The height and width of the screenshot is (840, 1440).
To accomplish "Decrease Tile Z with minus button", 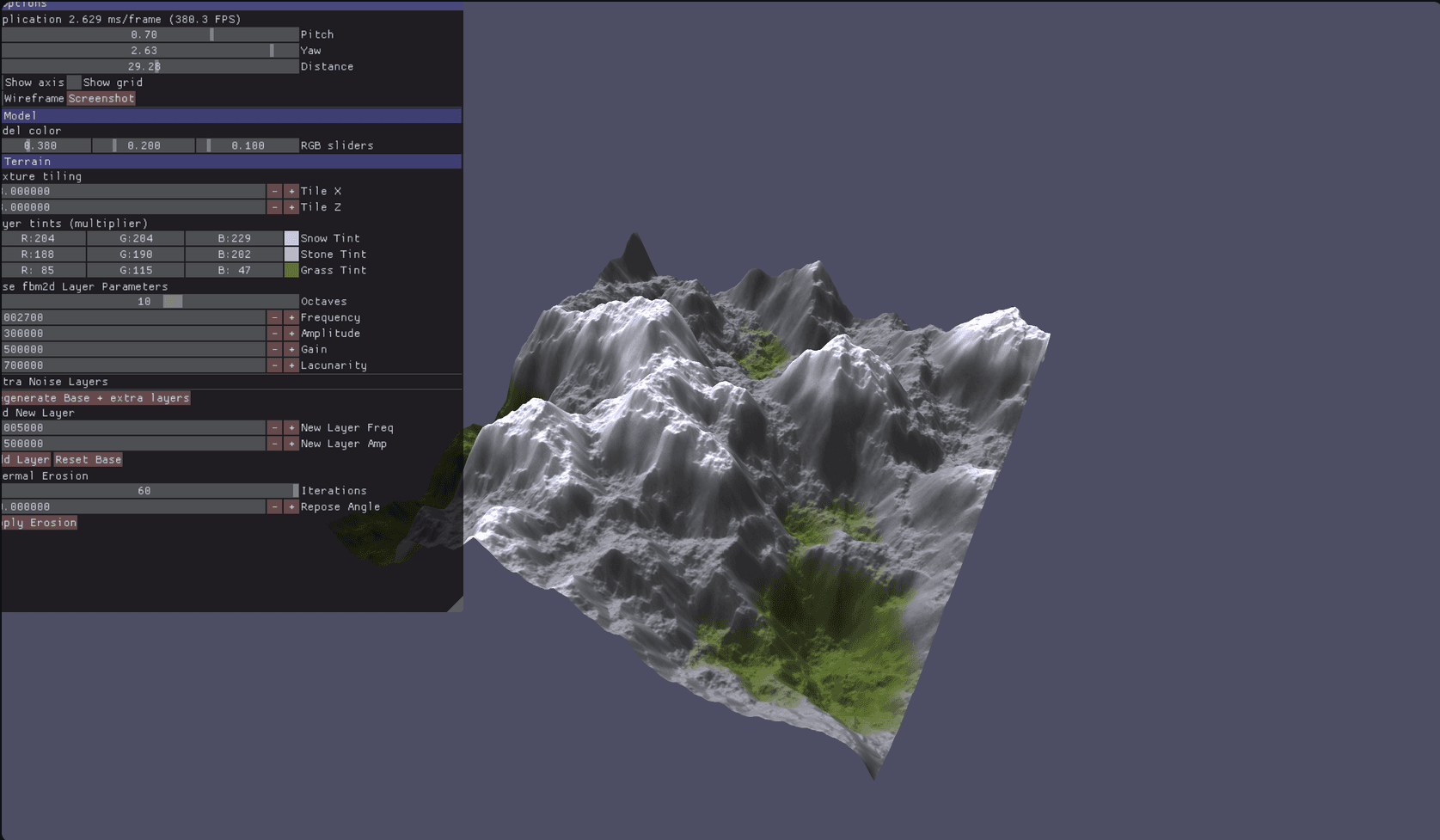I will point(275,207).
